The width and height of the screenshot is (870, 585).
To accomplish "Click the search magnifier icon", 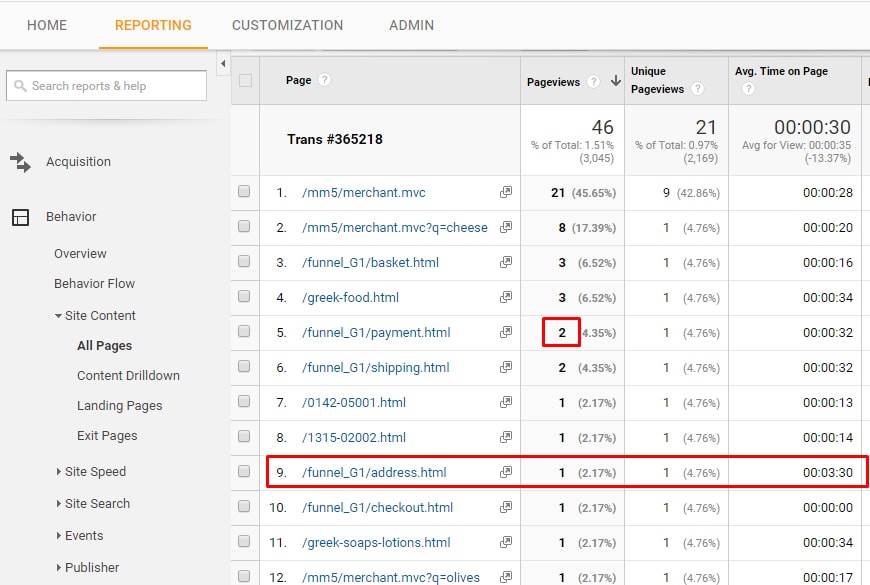I will point(19,87).
